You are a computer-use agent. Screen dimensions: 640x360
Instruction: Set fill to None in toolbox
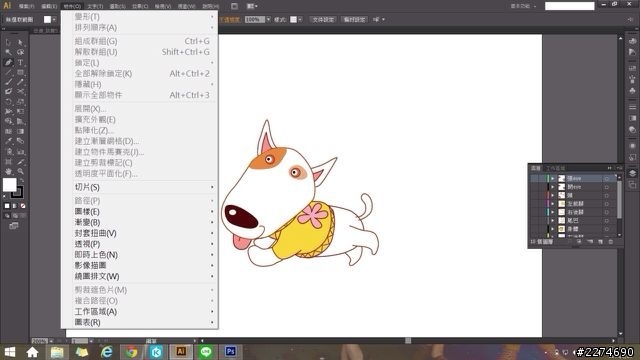23,206
